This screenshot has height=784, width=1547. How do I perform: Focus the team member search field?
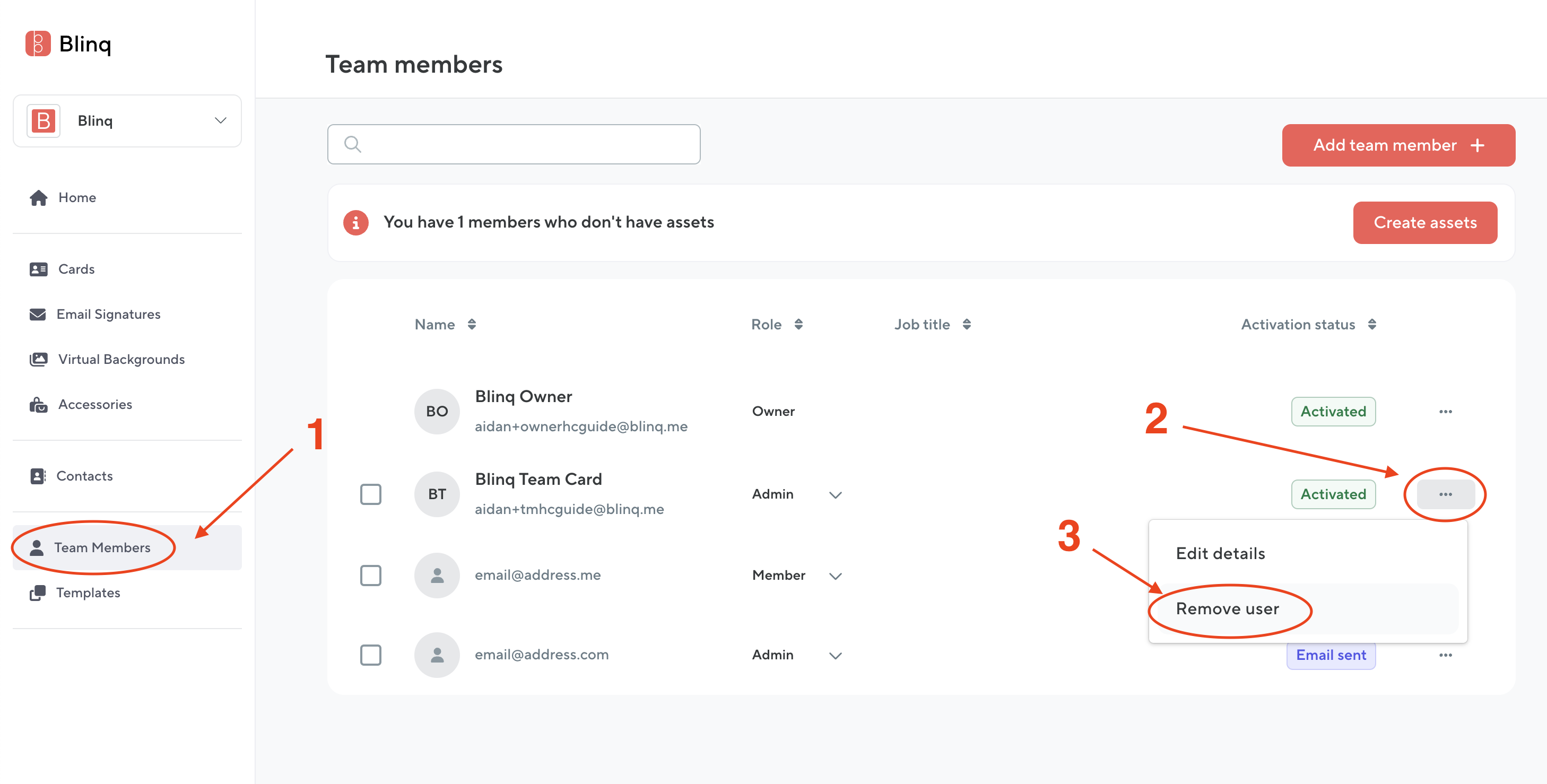tap(514, 144)
